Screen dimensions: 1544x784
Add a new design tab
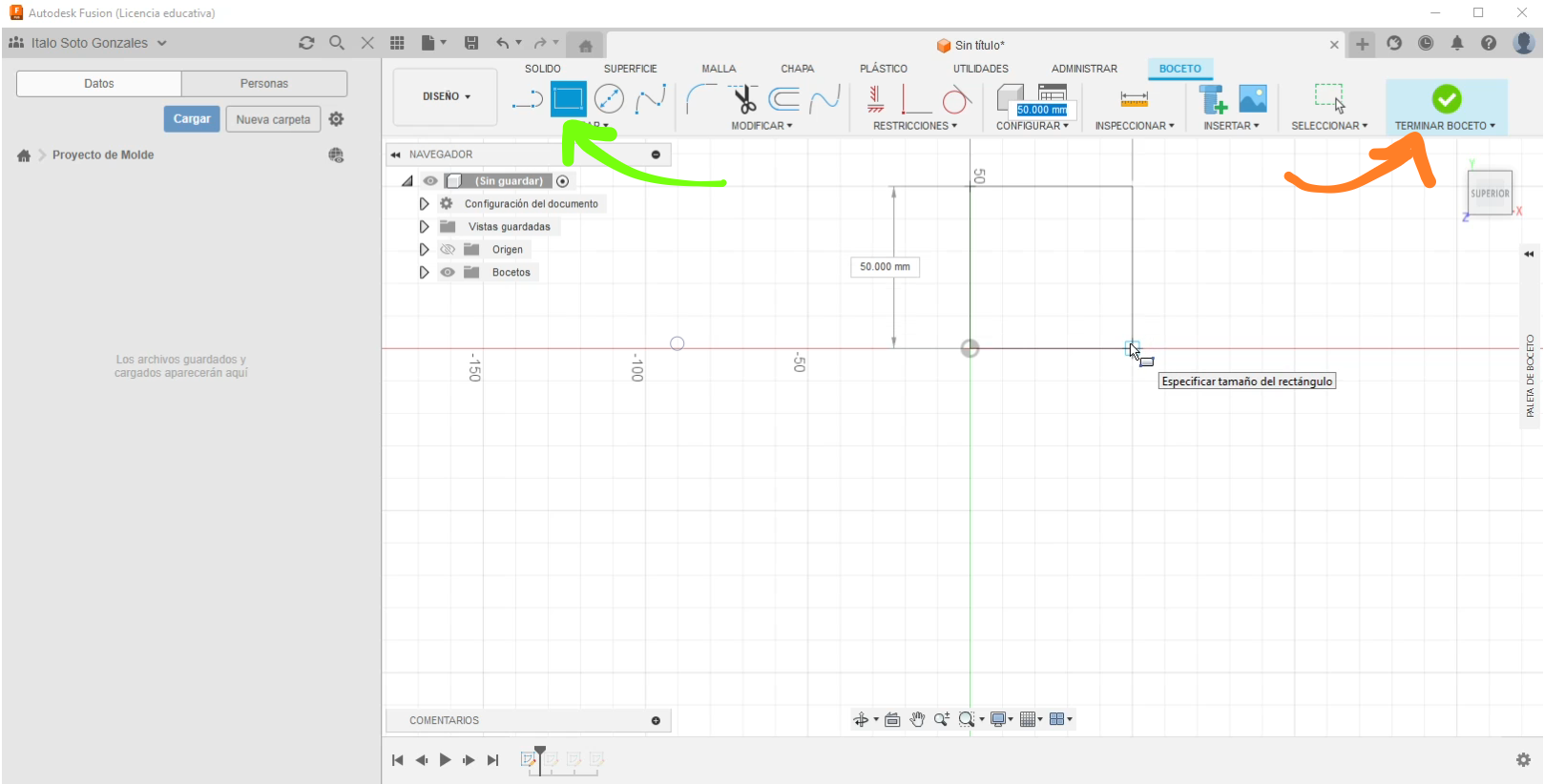point(1362,44)
